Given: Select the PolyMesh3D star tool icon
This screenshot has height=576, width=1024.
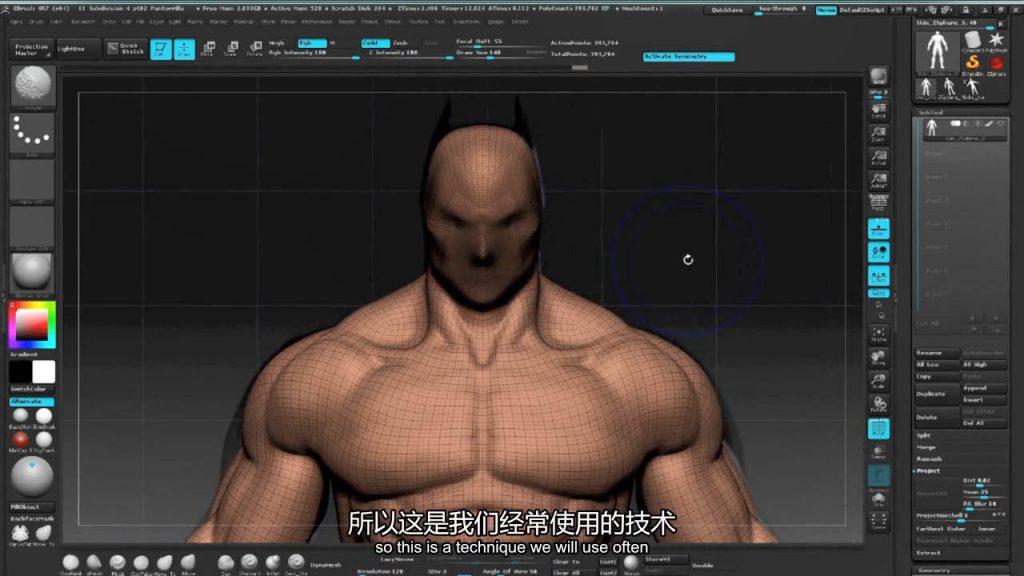Looking at the screenshot, I should (996, 40).
